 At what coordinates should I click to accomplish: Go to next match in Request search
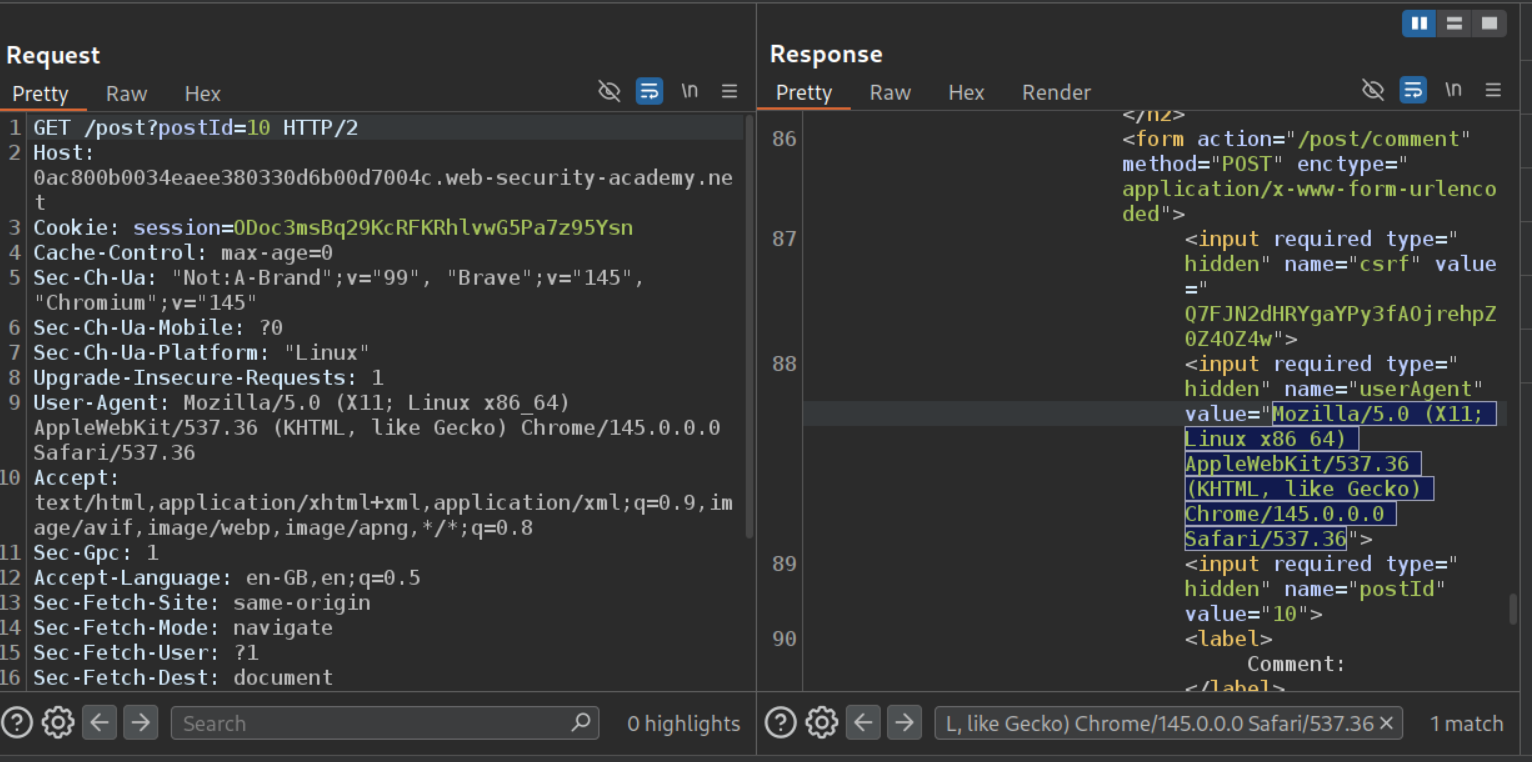(140, 722)
